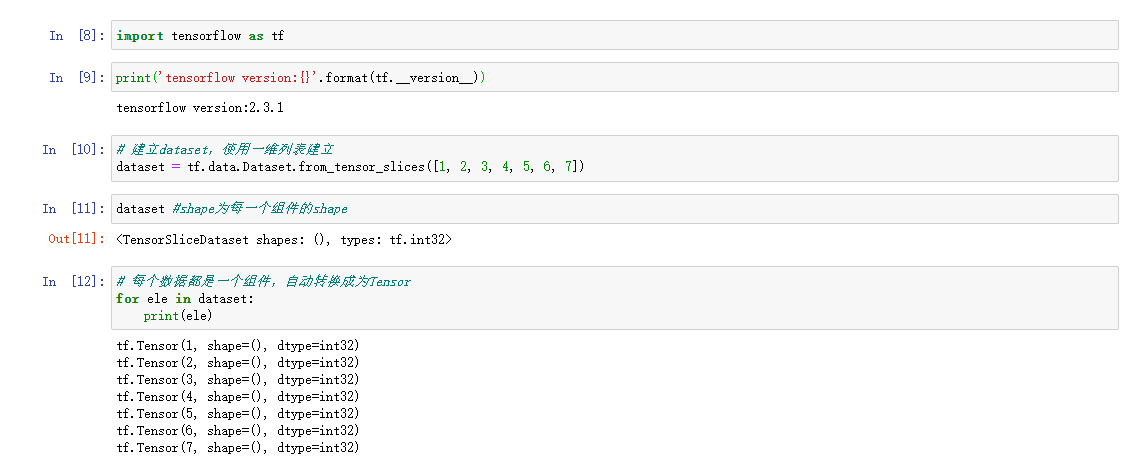Click the In [8] prompt label
The image size is (1139, 465).
(x=77, y=36)
